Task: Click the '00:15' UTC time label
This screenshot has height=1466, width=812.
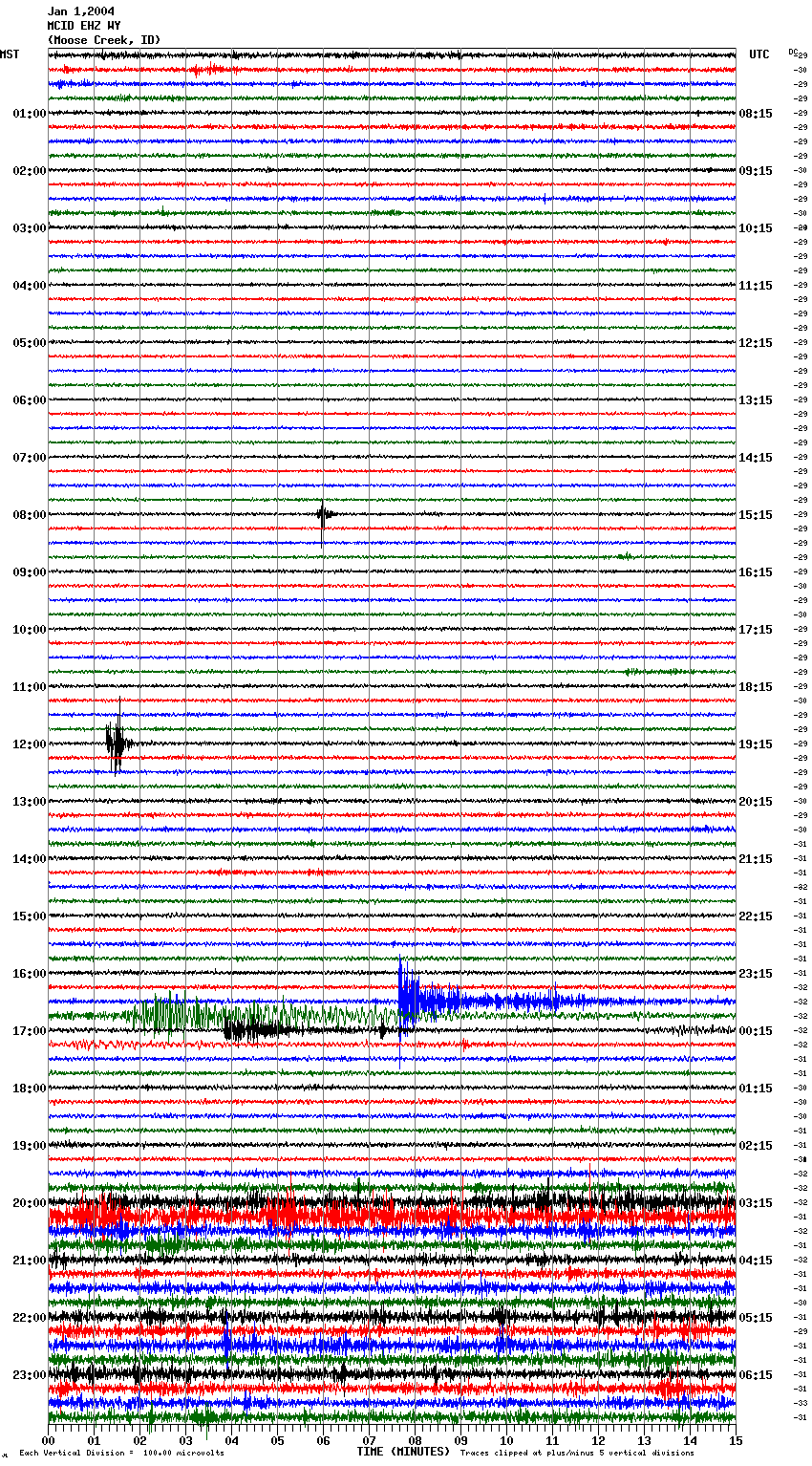Action: point(756,1031)
